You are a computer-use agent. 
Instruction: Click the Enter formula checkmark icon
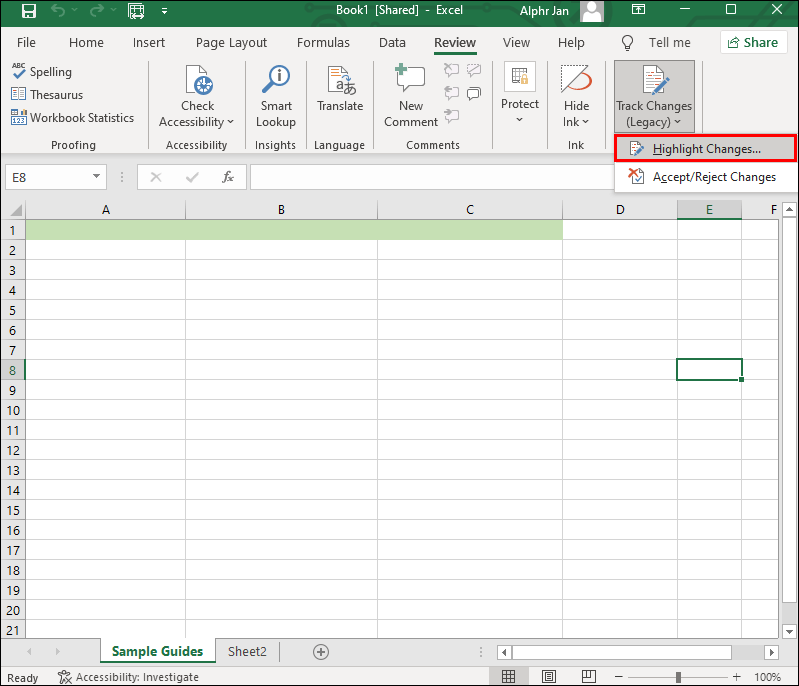tap(192, 177)
